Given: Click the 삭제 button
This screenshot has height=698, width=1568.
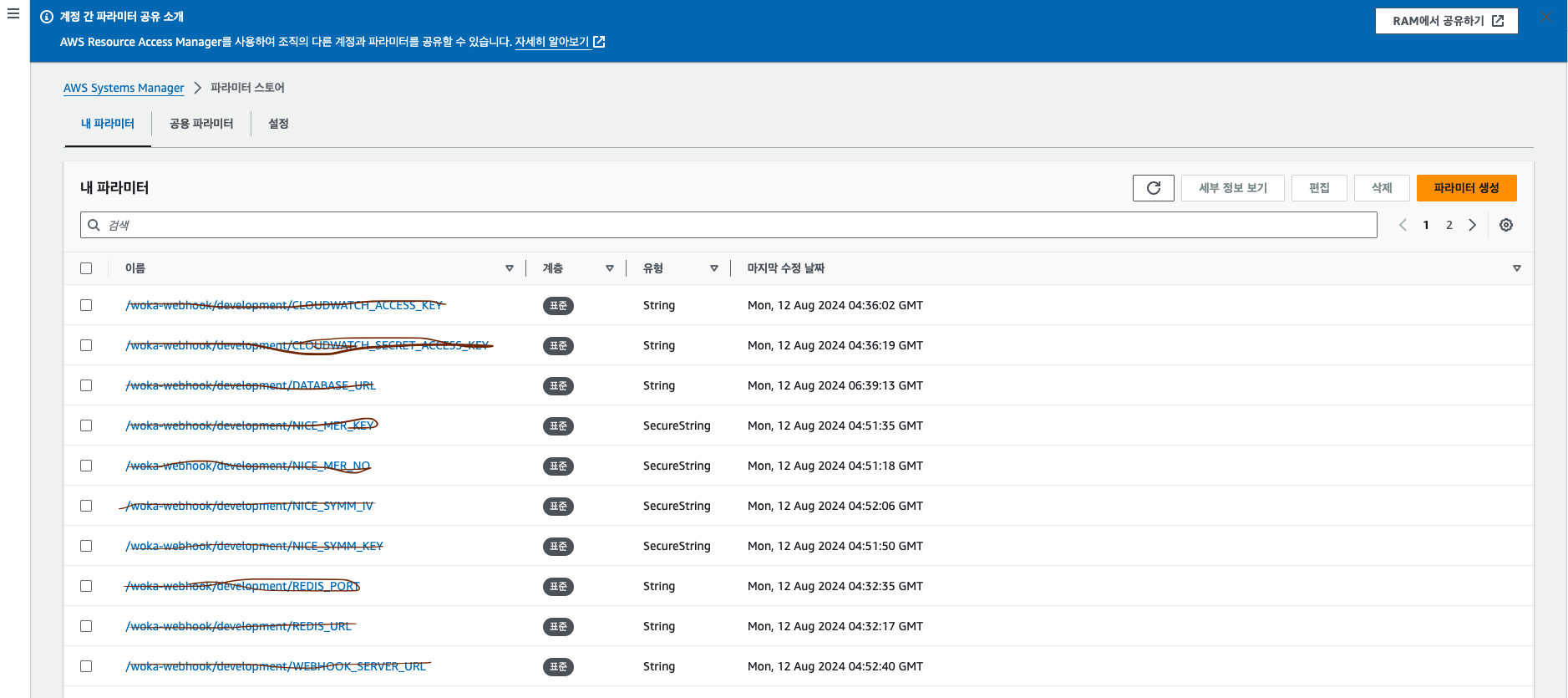Looking at the screenshot, I should coord(1382,188).
